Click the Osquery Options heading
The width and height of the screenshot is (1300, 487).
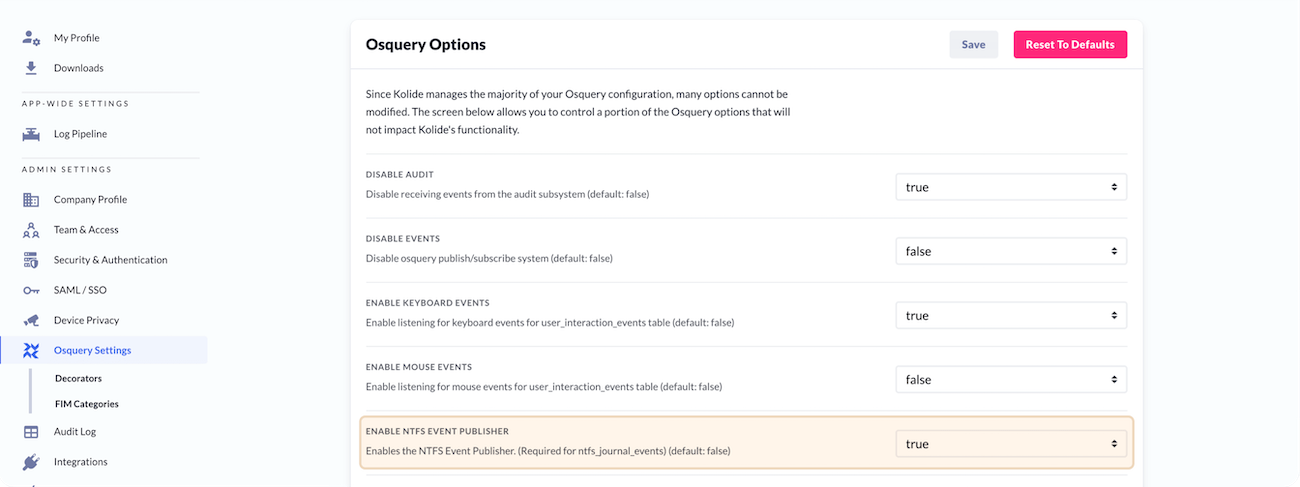[x=426, y=45]
